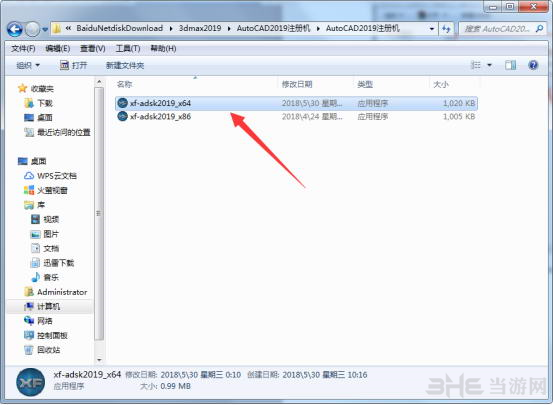The width and height of the screenshot is (553, 405).
Task: Open the address bar history dropdown
Action: pos(432,29)
